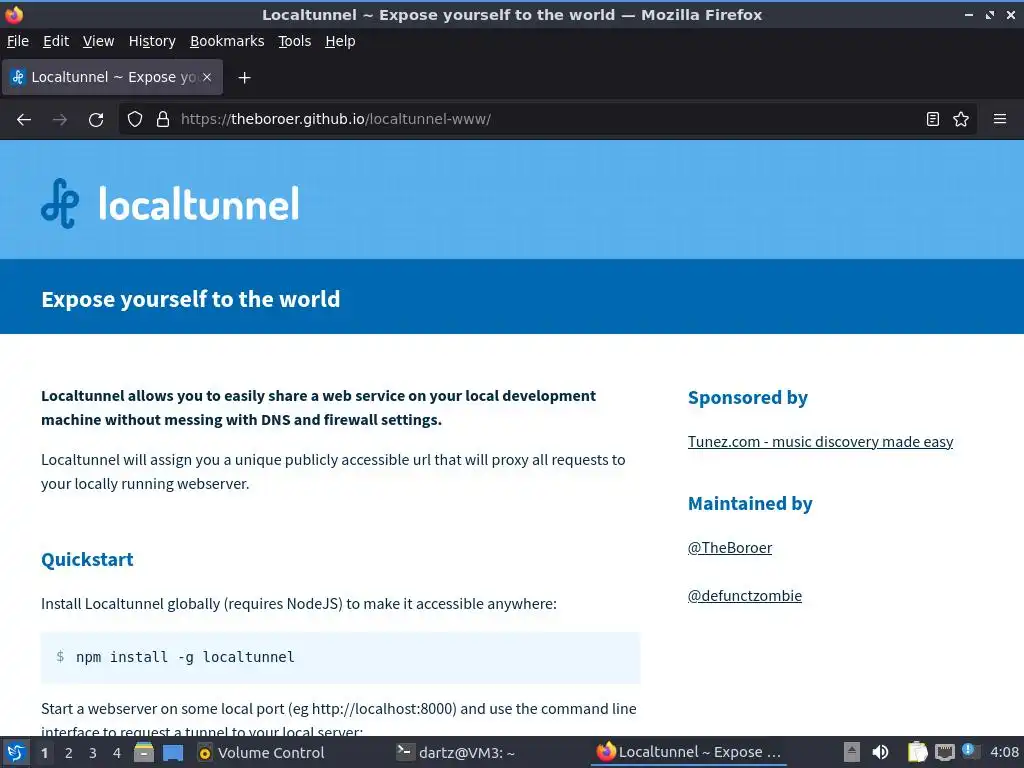Screen dimensions: 1024x768
Task: Open a new tab with the plus button
Action: [x=244, y=78]
